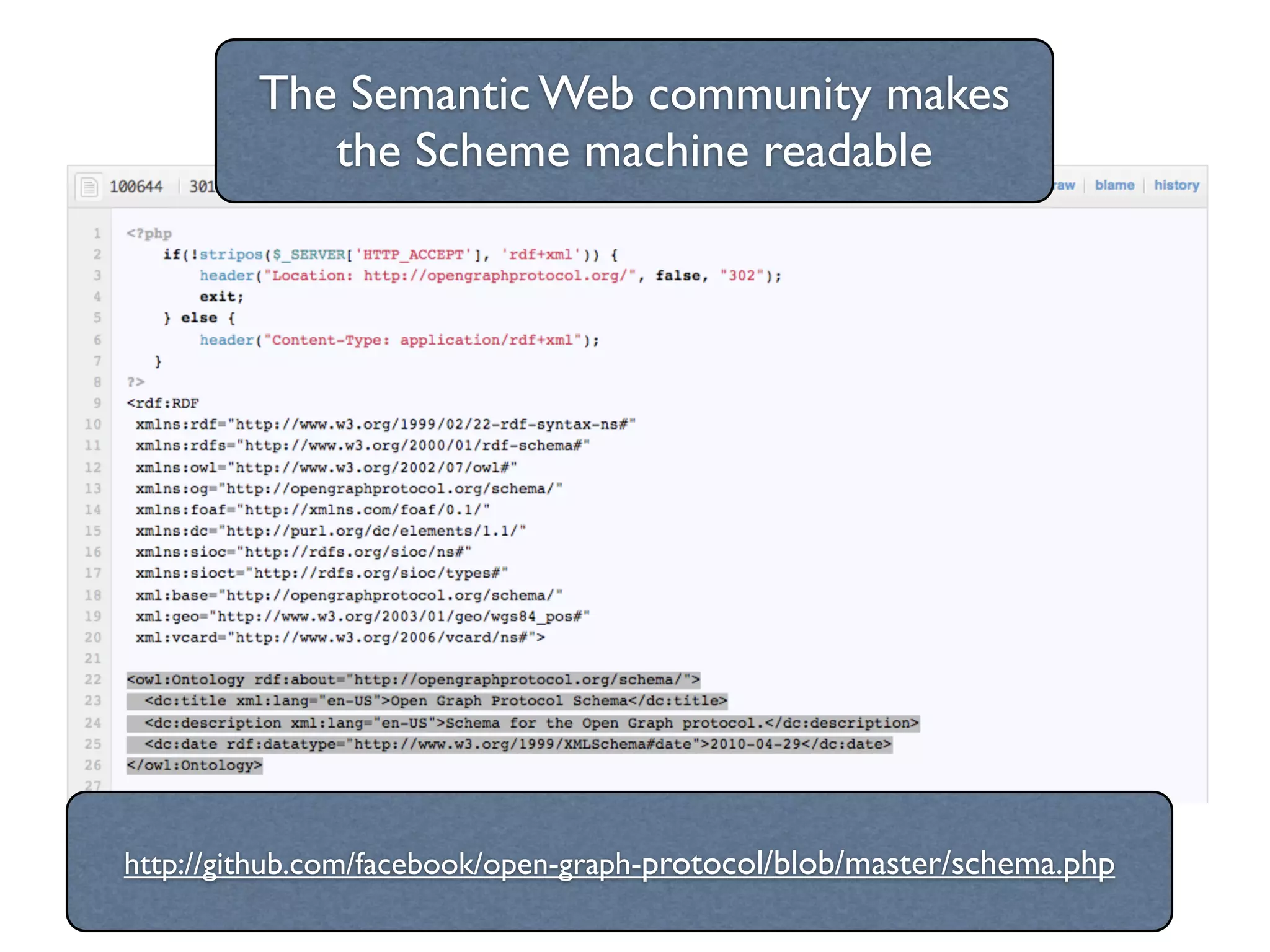Image resolution: width=1270 pixels, height=952 pixels.
Task: Select line number 9 in gutter
Action: click(97, 403)
